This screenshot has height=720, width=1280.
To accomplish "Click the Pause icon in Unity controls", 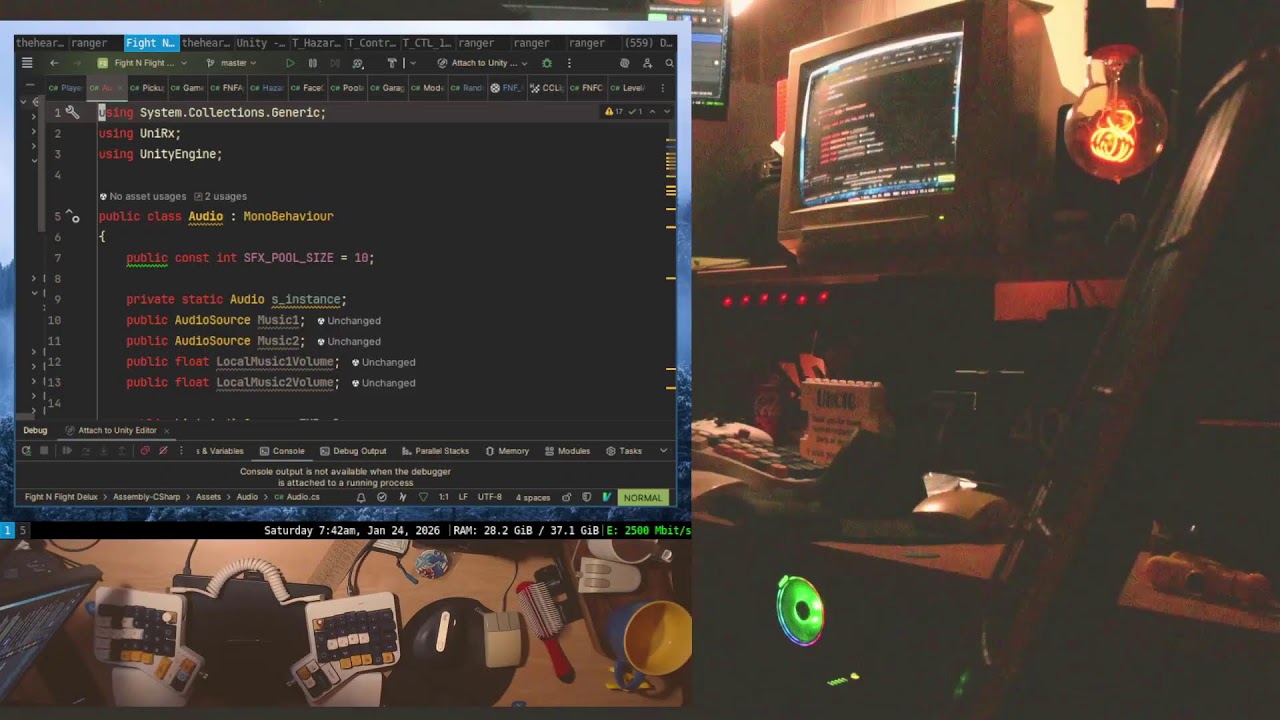I will [313, 63].
